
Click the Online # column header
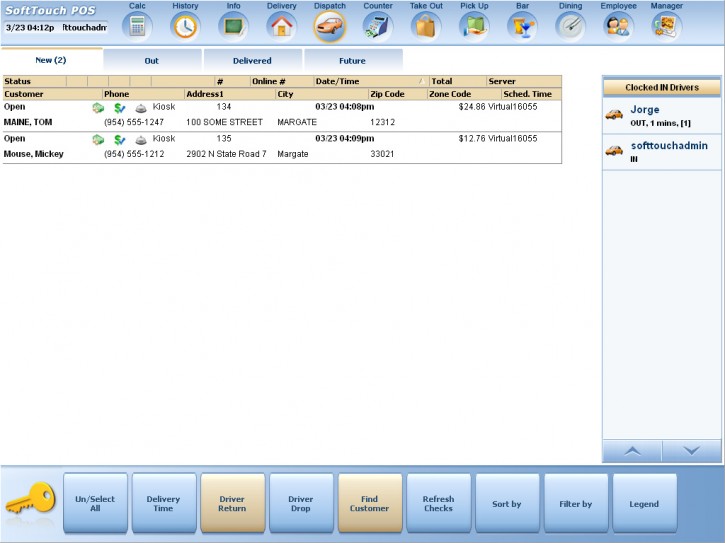[x=282, y=81]
